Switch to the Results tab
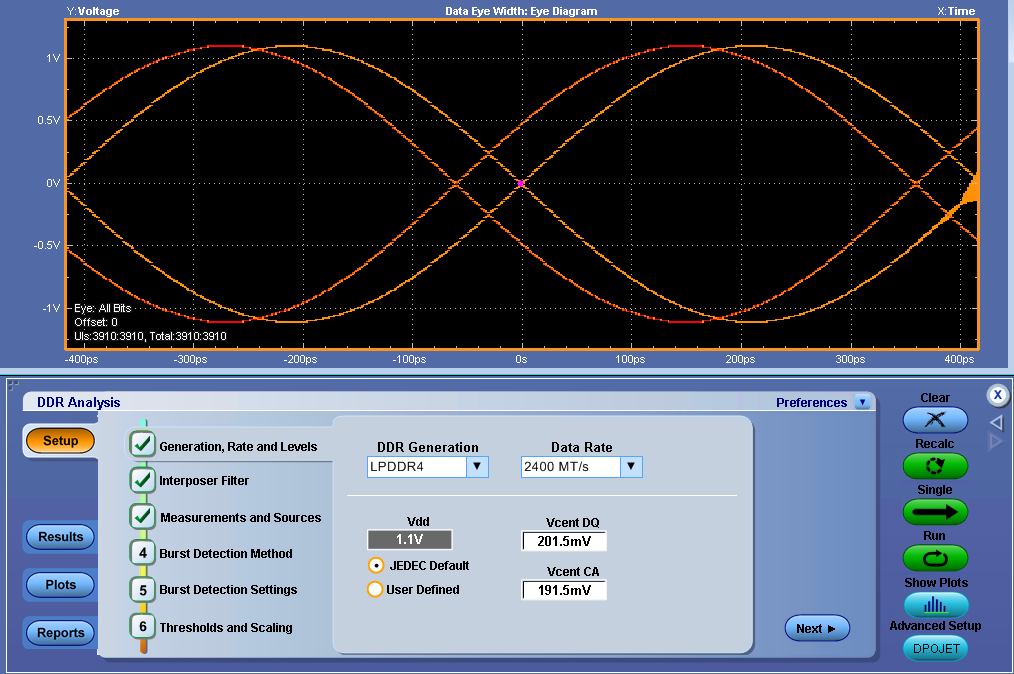 61,537
